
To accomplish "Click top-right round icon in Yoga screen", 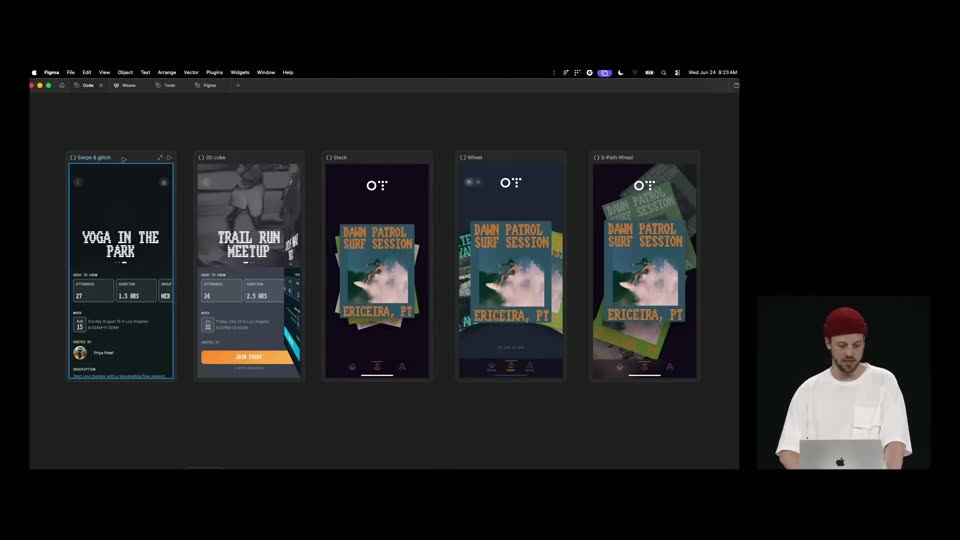I will pos(163,182).
